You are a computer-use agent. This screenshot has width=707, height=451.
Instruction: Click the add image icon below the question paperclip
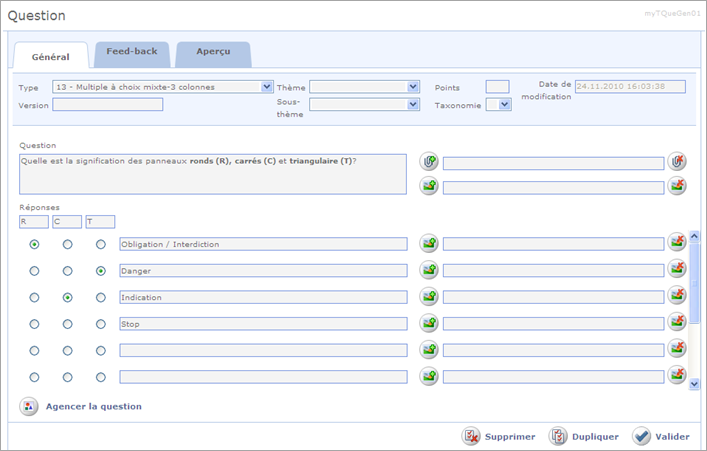(x=429, y=186)
